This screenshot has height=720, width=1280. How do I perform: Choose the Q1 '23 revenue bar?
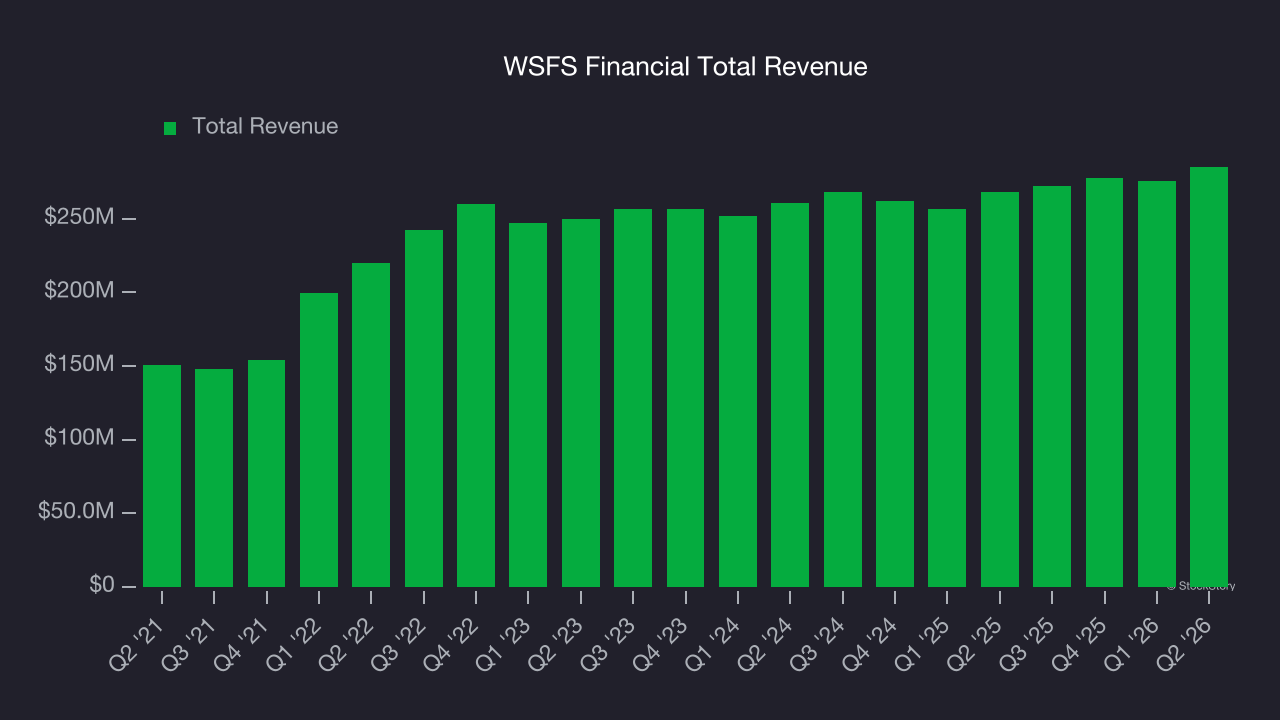(528, 405)
